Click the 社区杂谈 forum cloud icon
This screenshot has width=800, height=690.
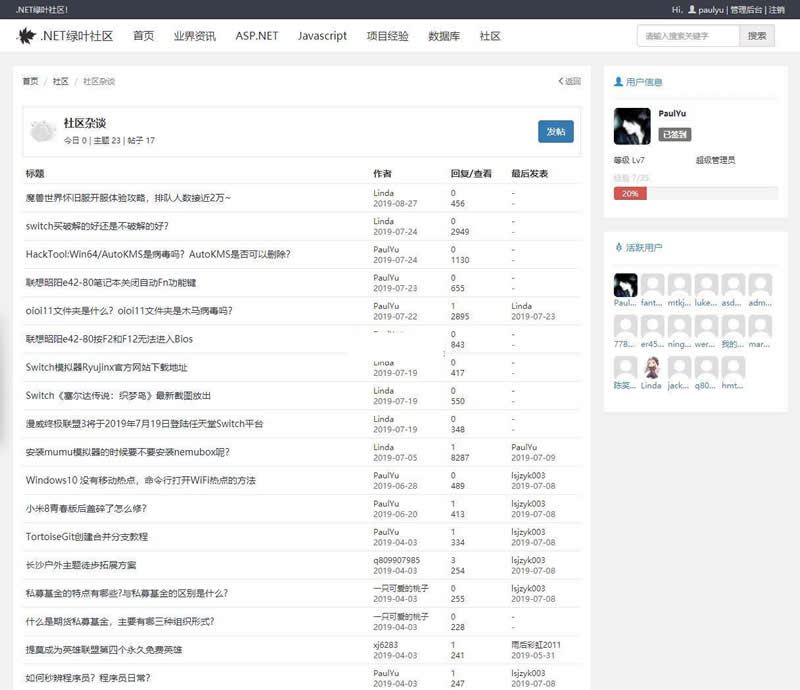click(43, 131)
